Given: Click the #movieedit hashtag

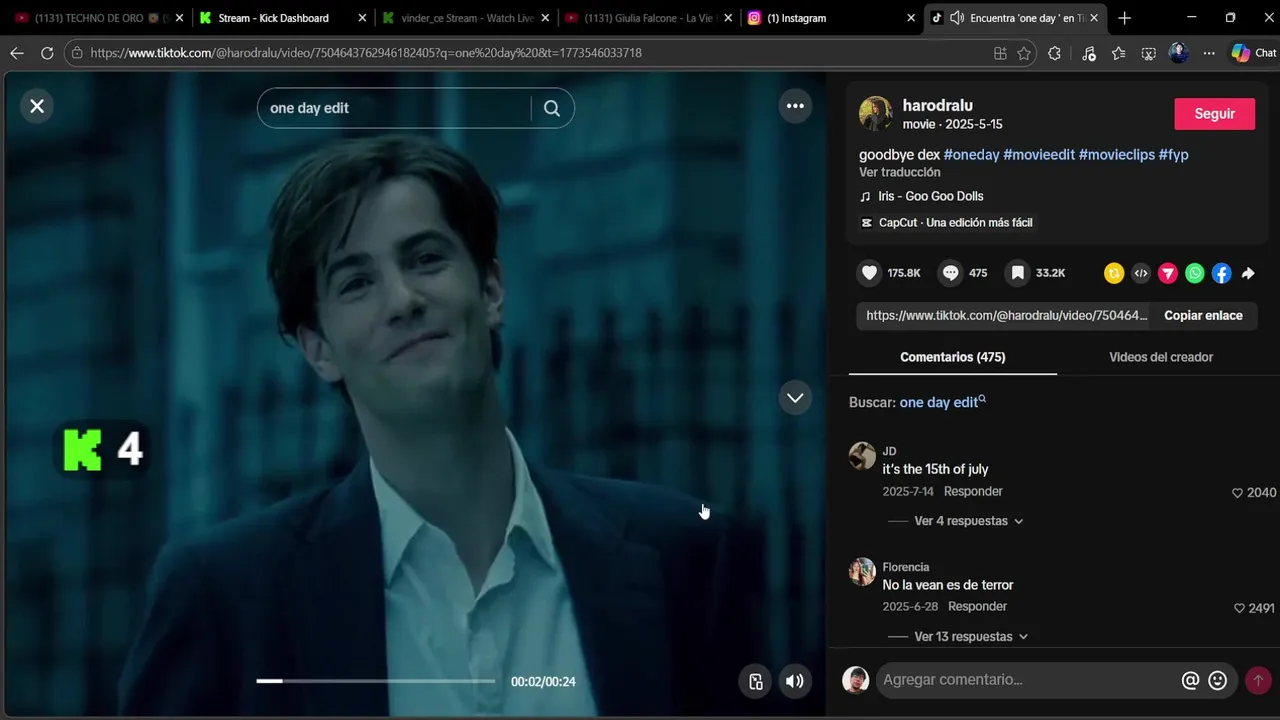Looking at the screenshot, I should click(x=1039, y=155).
